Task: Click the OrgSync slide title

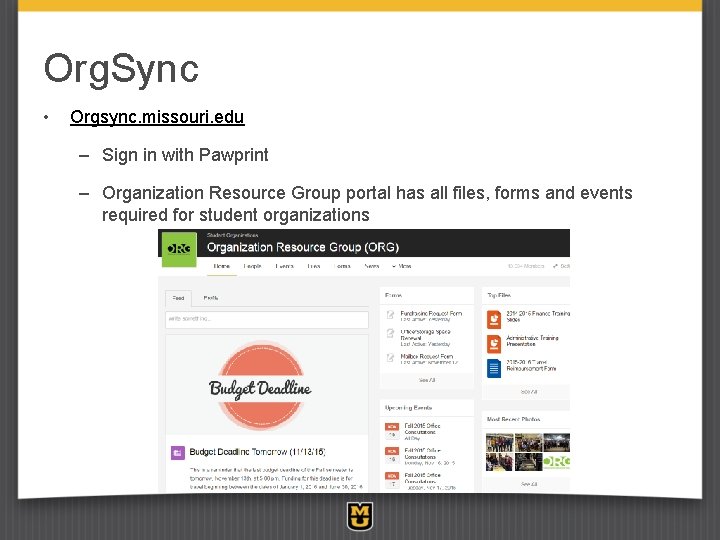Action: [x=121, y=69]
